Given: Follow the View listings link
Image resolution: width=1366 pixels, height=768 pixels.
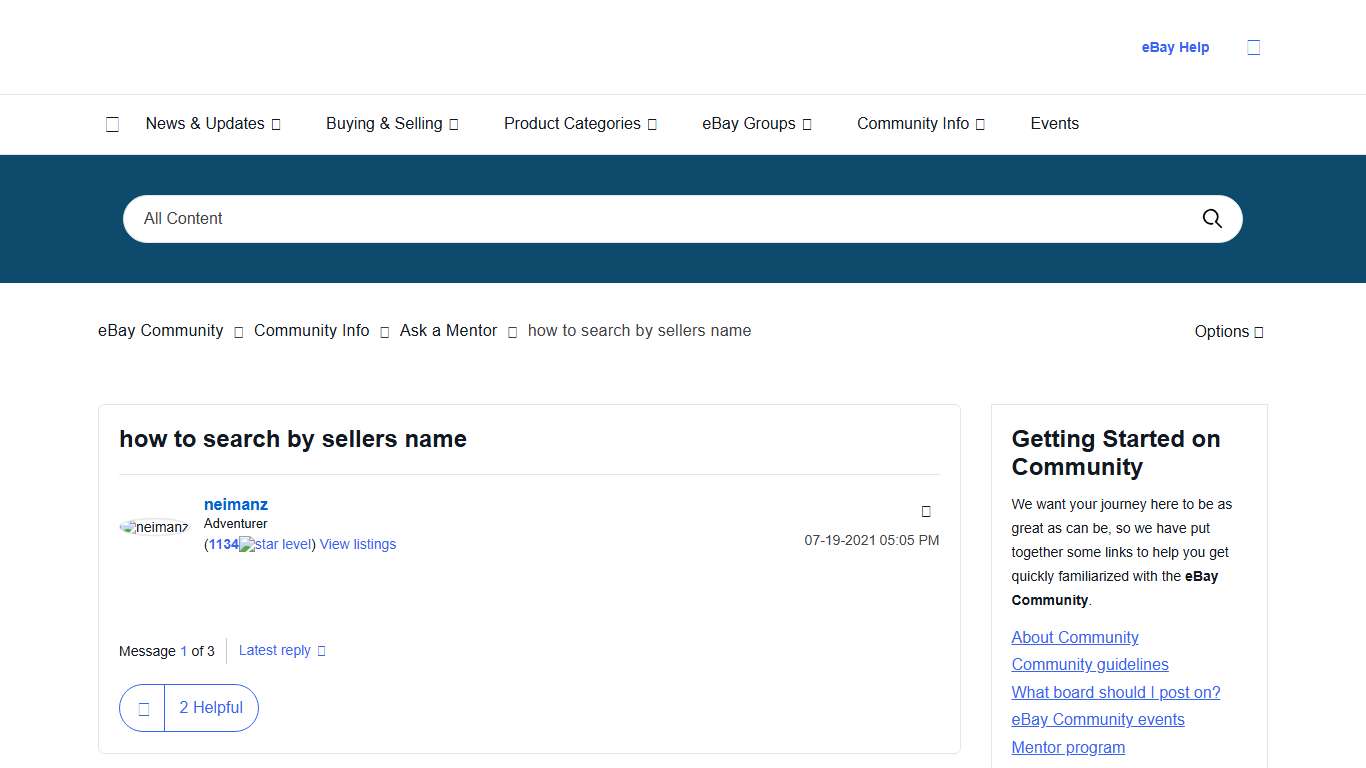Looking at the screenshot, I should coord(357,544).
